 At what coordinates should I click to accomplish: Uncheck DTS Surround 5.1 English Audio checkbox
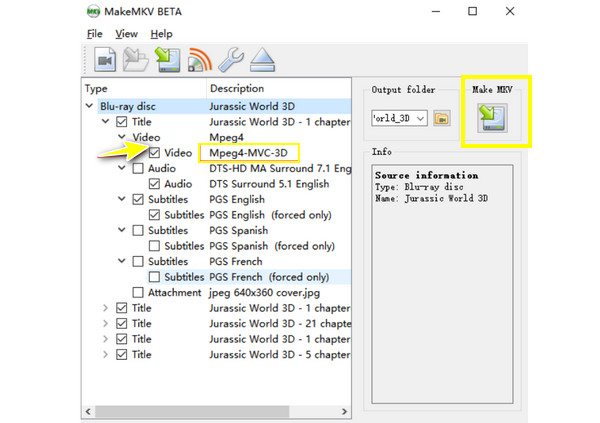pos(154,184)
